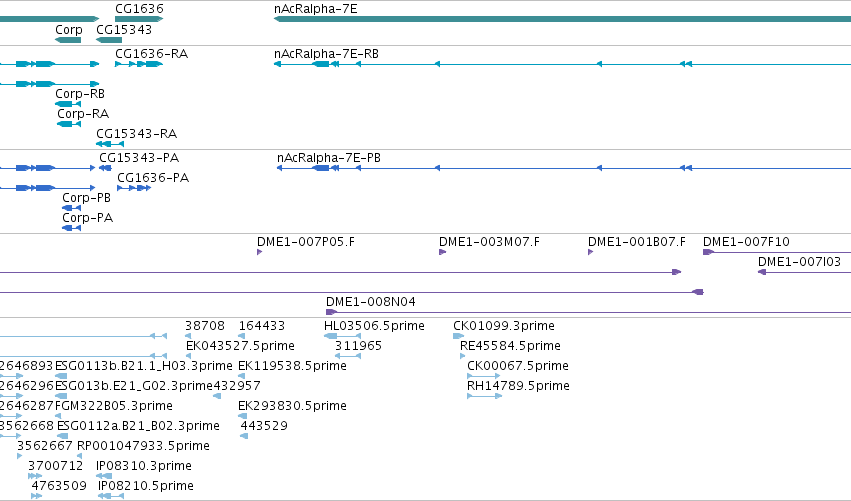
Task: Select the EST label 2646893
Action: 27,366
